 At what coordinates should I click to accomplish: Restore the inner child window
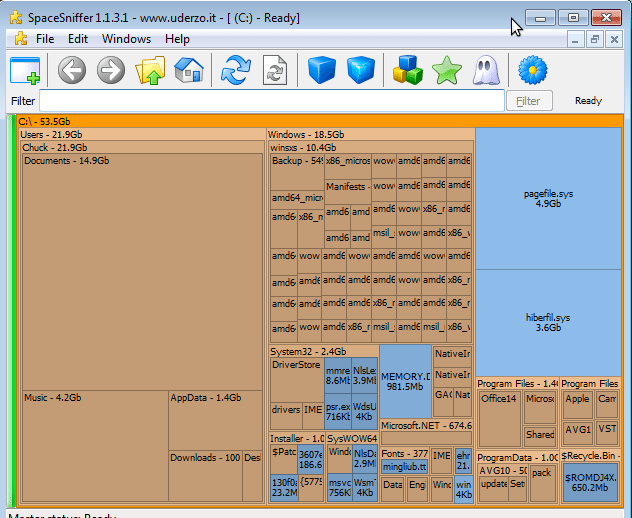pyautogui.click(x=595, y=40)
